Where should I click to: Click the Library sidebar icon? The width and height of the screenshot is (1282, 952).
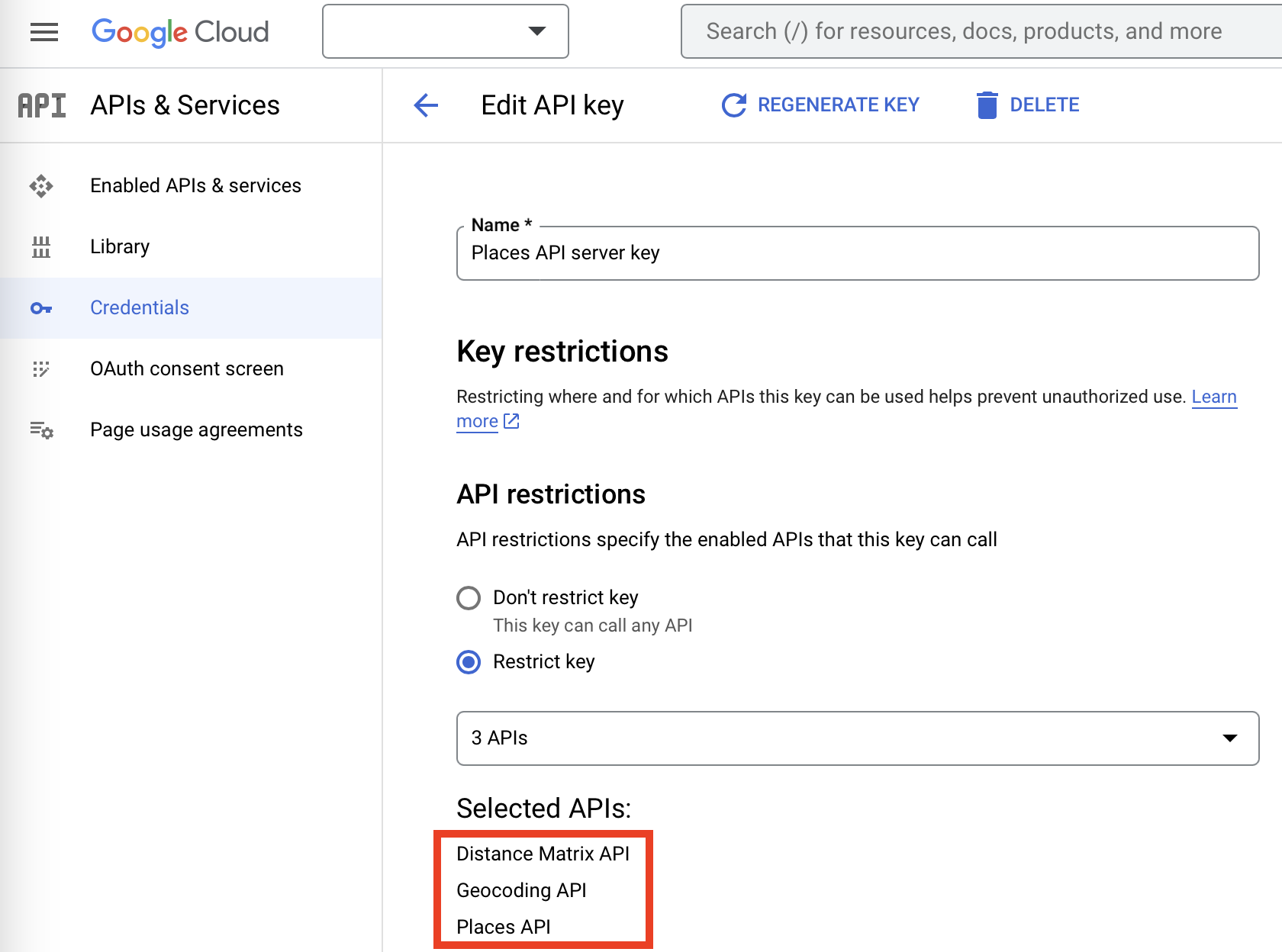pos(41,246)
